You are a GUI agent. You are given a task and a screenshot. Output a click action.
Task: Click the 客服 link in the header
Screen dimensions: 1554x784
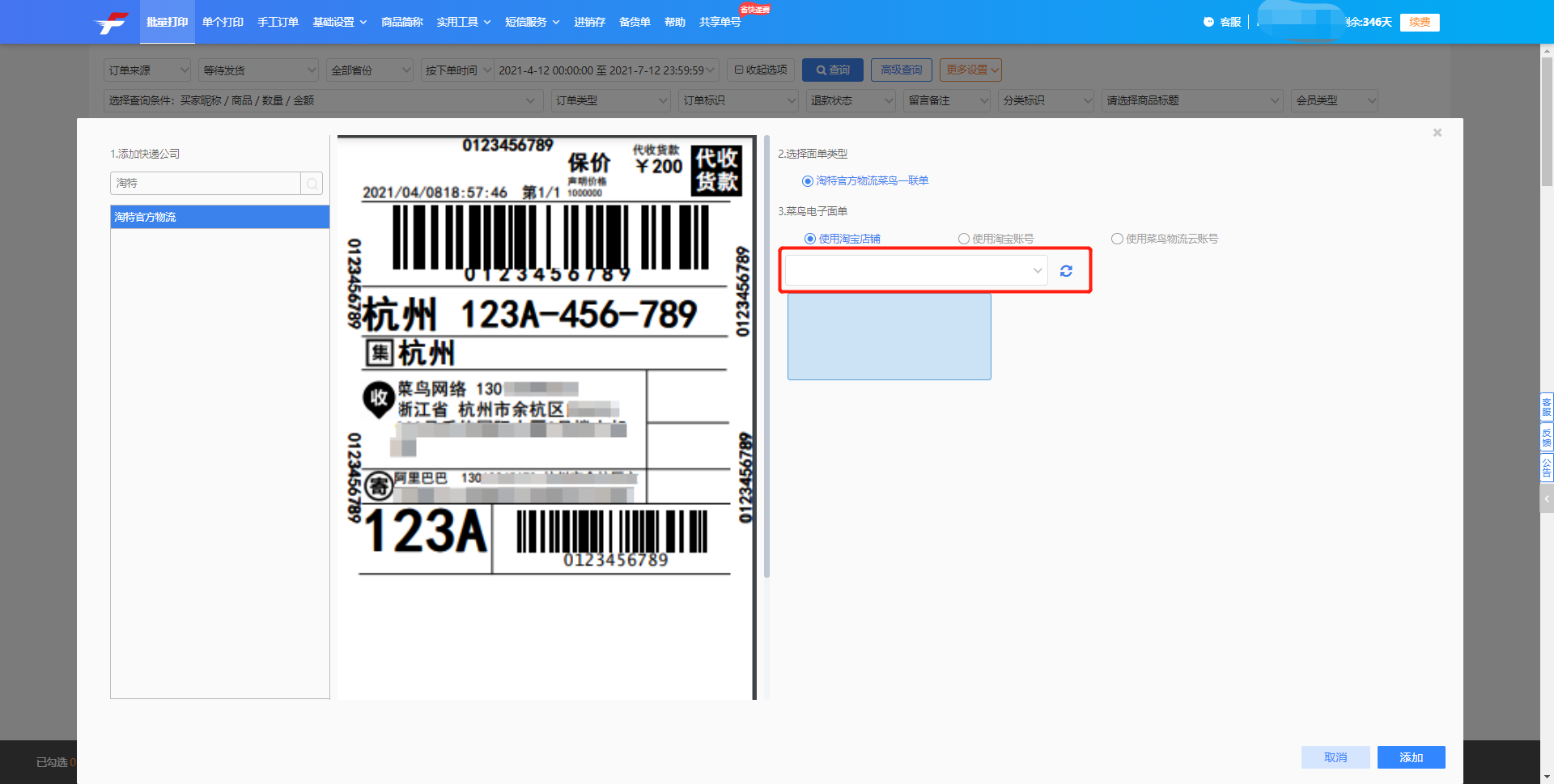[x=1230, y=22]
